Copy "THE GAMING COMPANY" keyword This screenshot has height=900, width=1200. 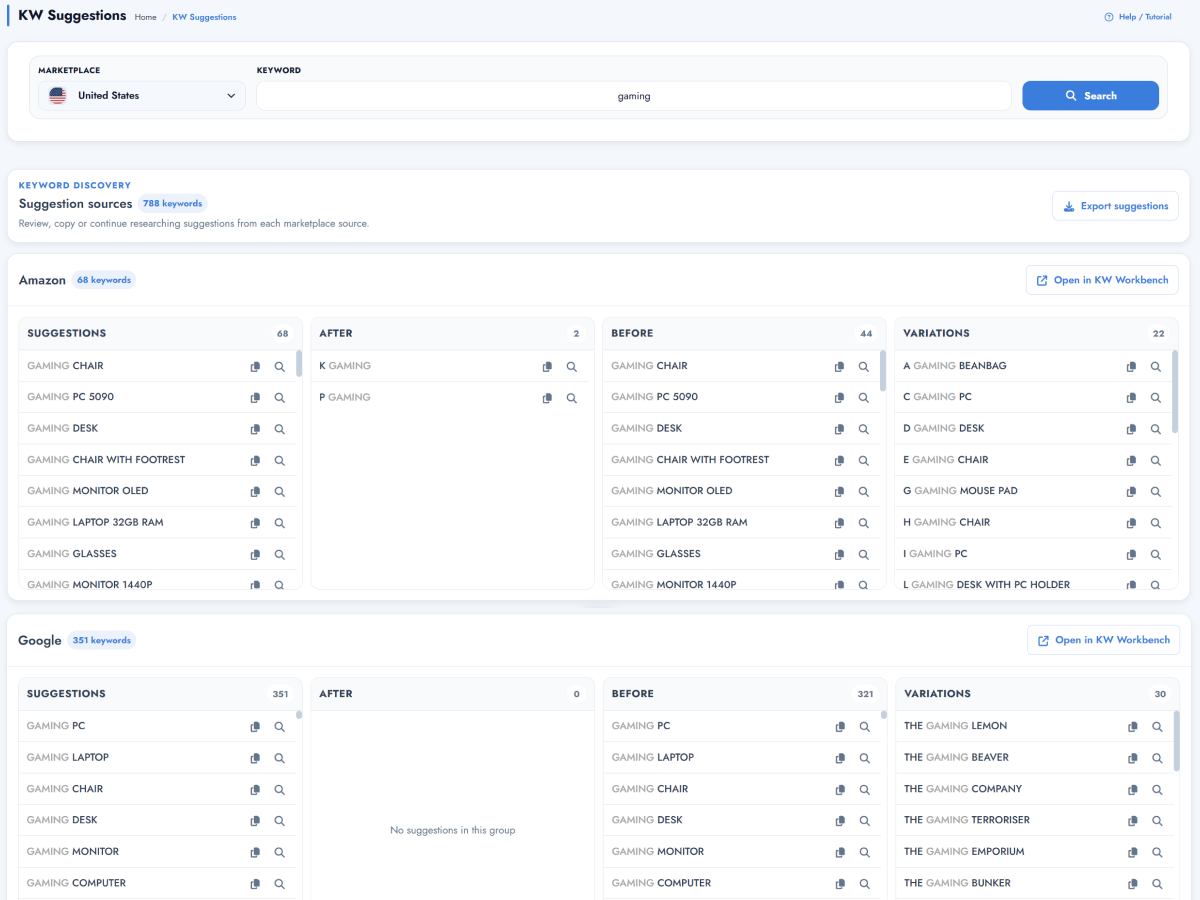click(1132, 790)
